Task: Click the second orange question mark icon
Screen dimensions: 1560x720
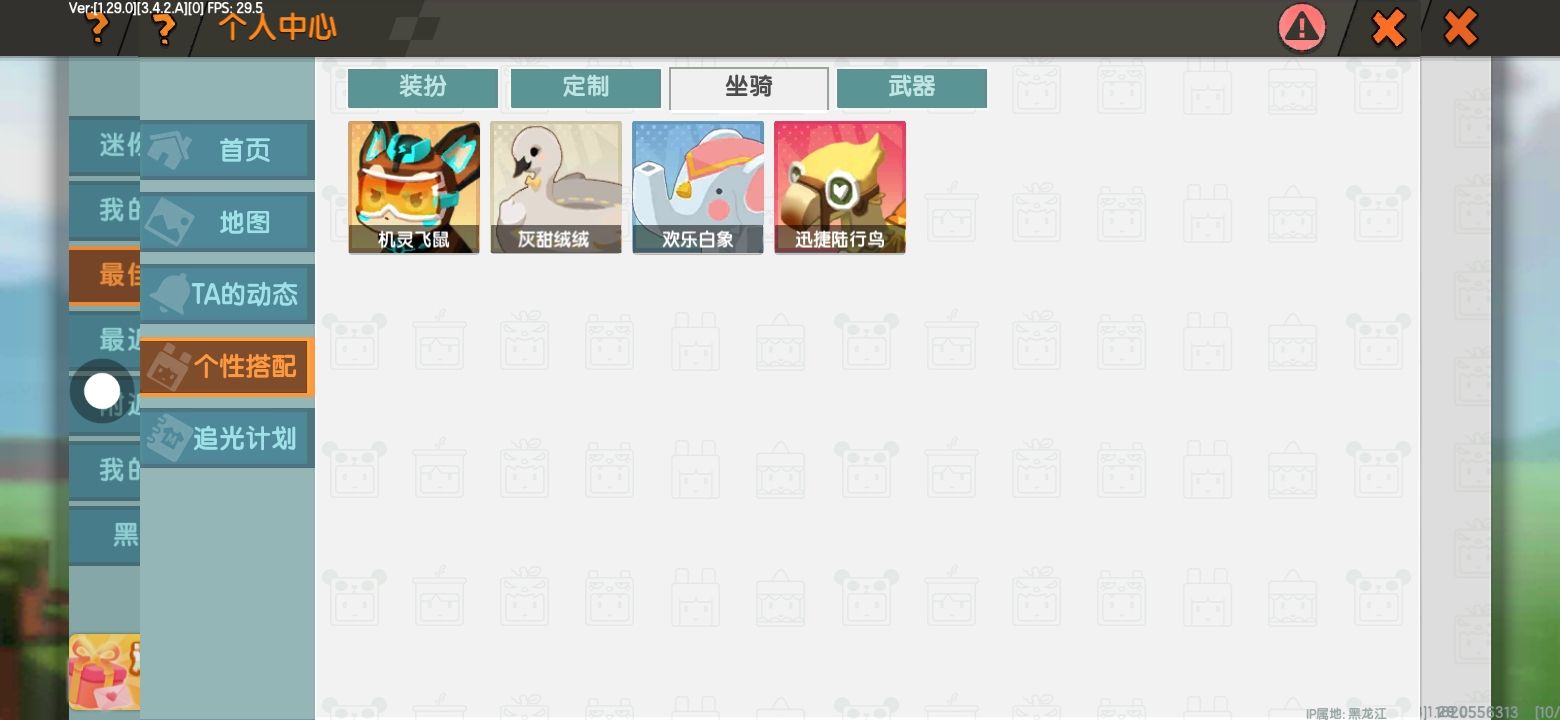Action: 163,29
